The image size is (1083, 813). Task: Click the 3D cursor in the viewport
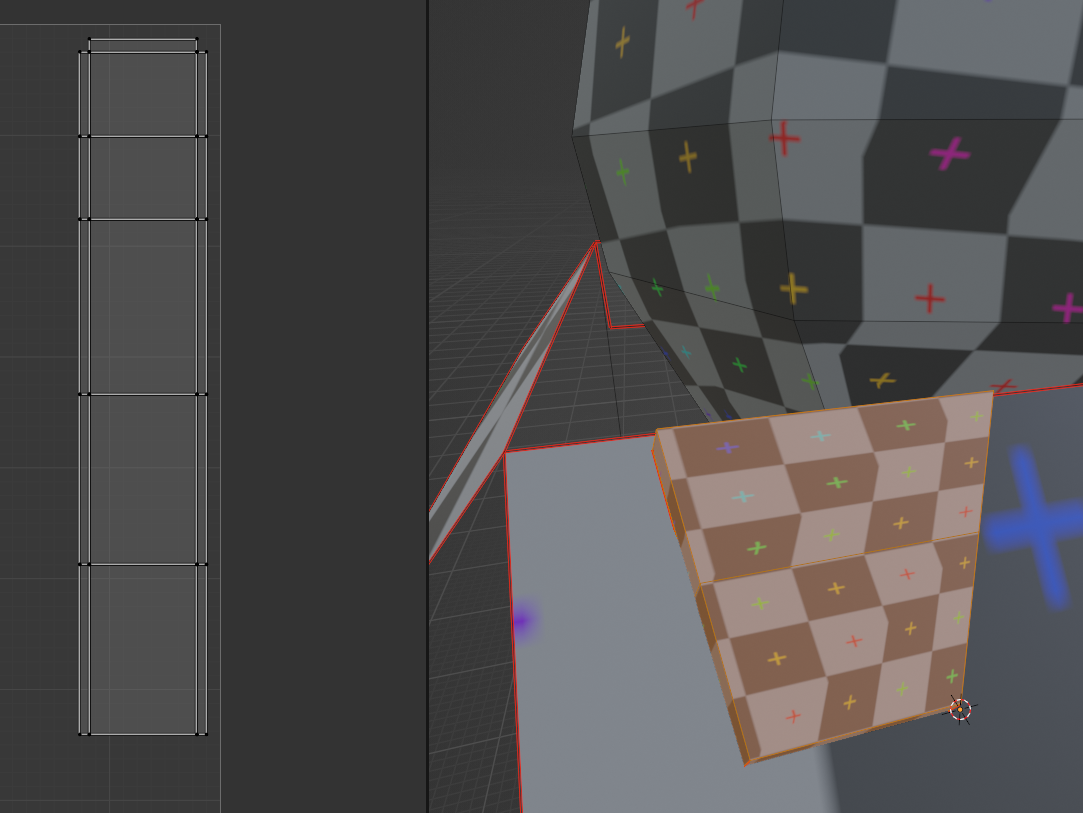(x=960, y=709)
